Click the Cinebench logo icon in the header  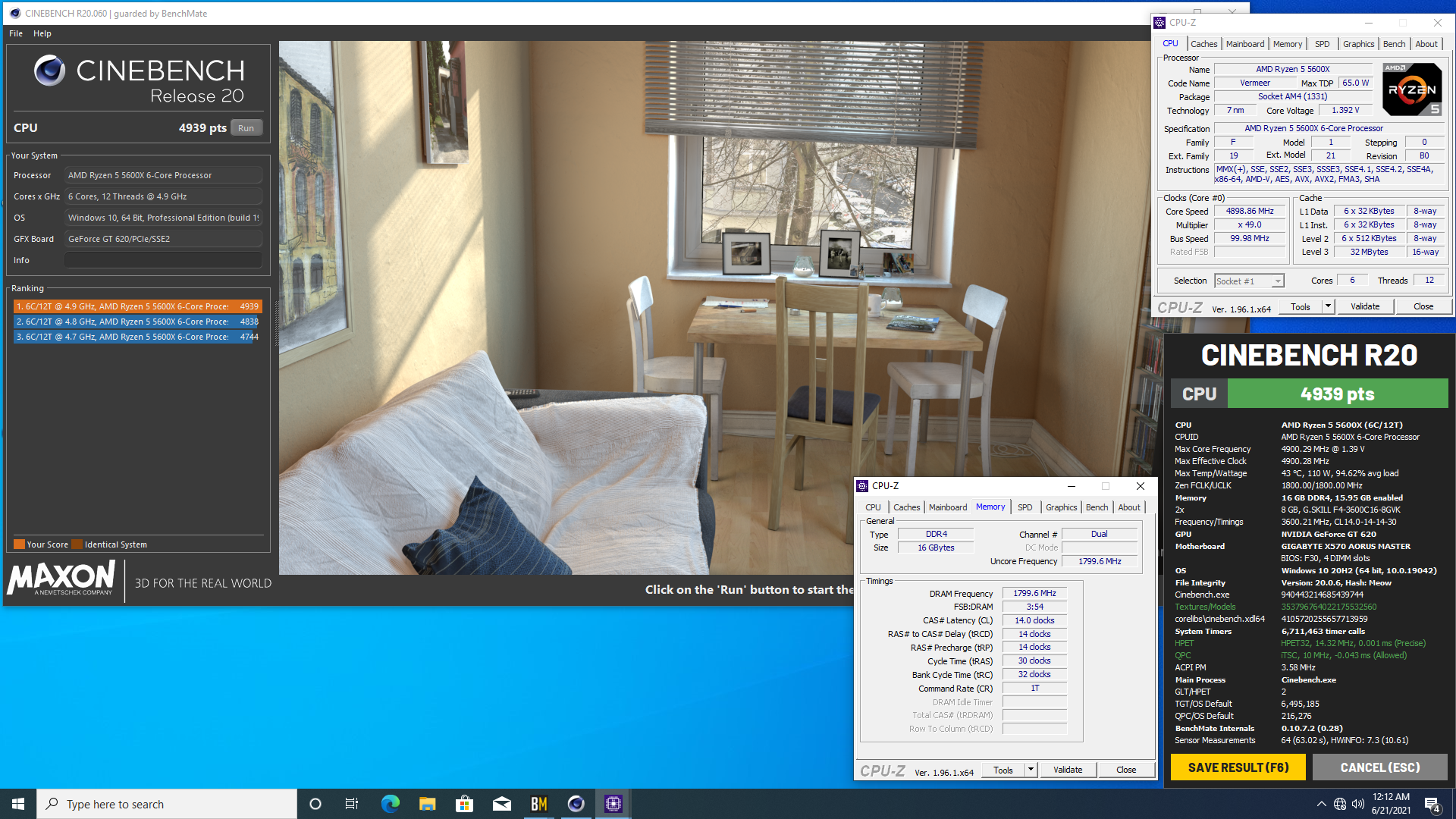pyautogui.click(x=49, y=71)
